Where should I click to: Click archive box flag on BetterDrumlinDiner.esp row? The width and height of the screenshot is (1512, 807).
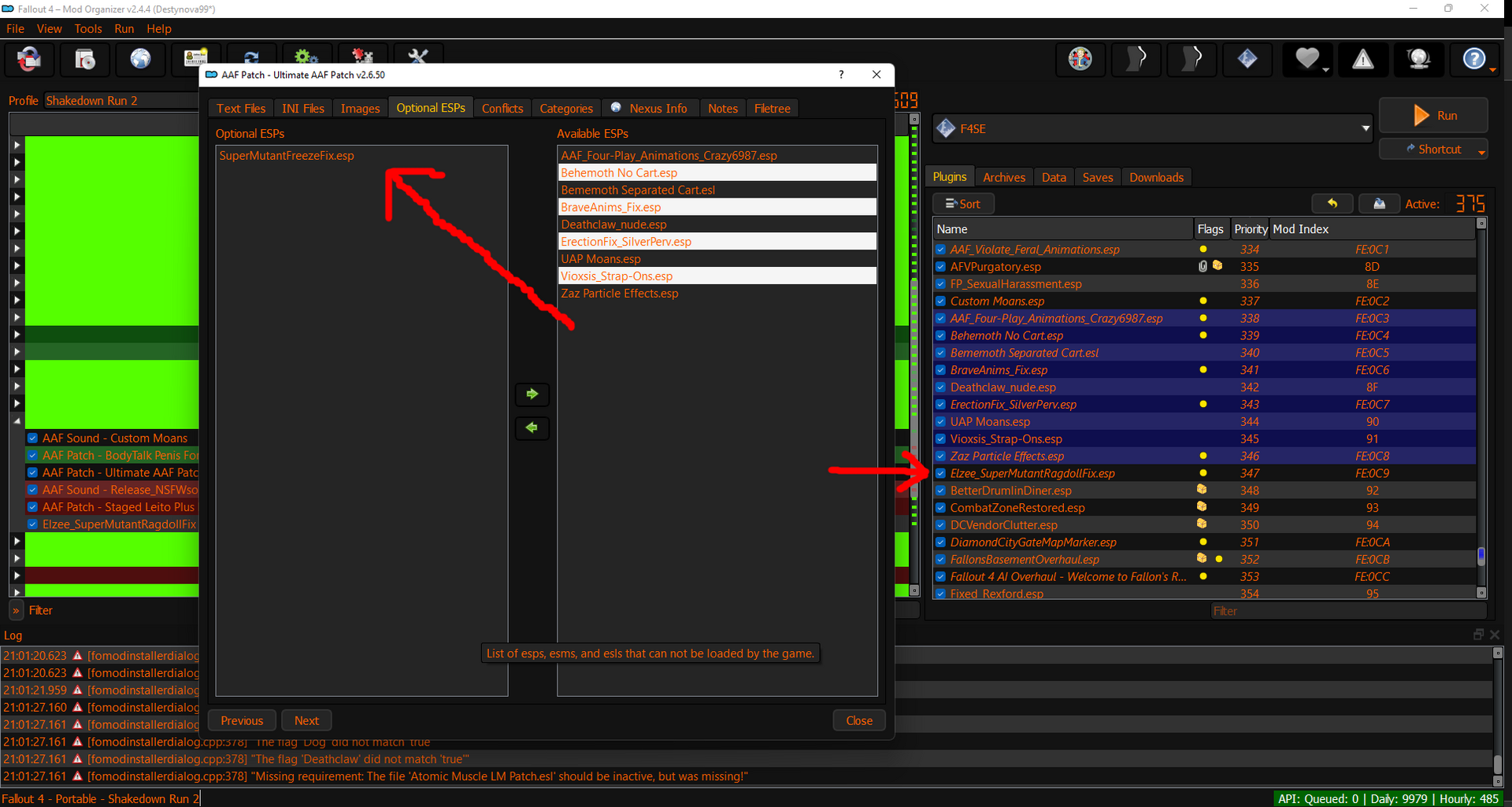pyautogui.click(x=1203, y=490)
